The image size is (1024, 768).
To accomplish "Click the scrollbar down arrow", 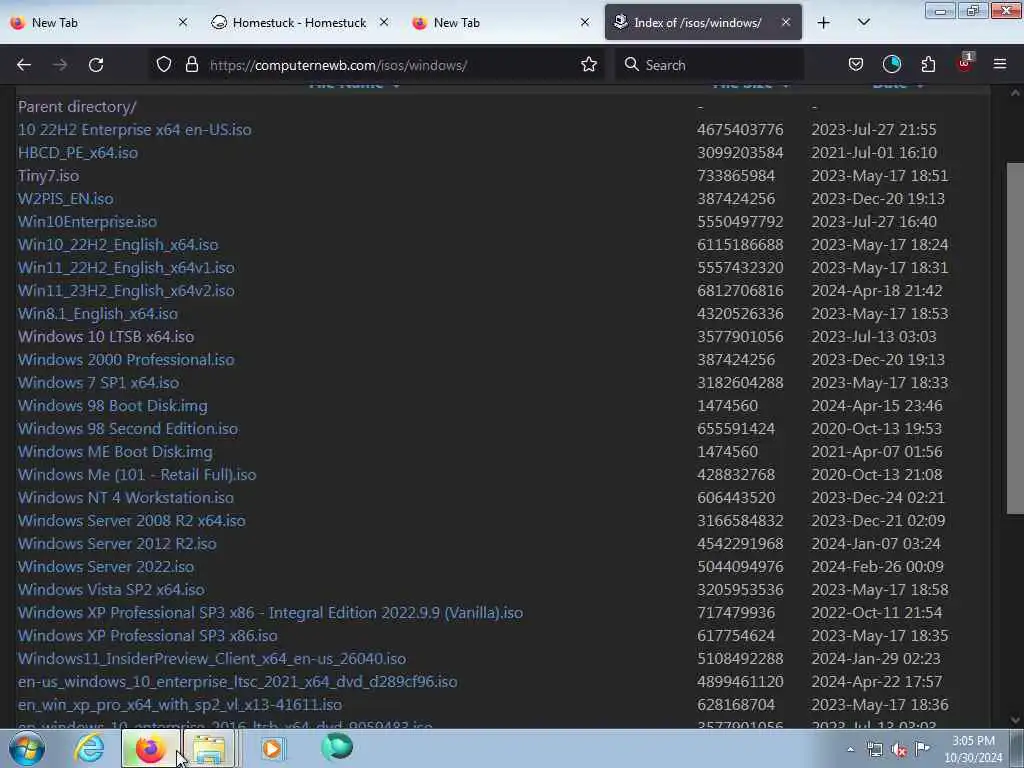I will [x=1015, y=720].
